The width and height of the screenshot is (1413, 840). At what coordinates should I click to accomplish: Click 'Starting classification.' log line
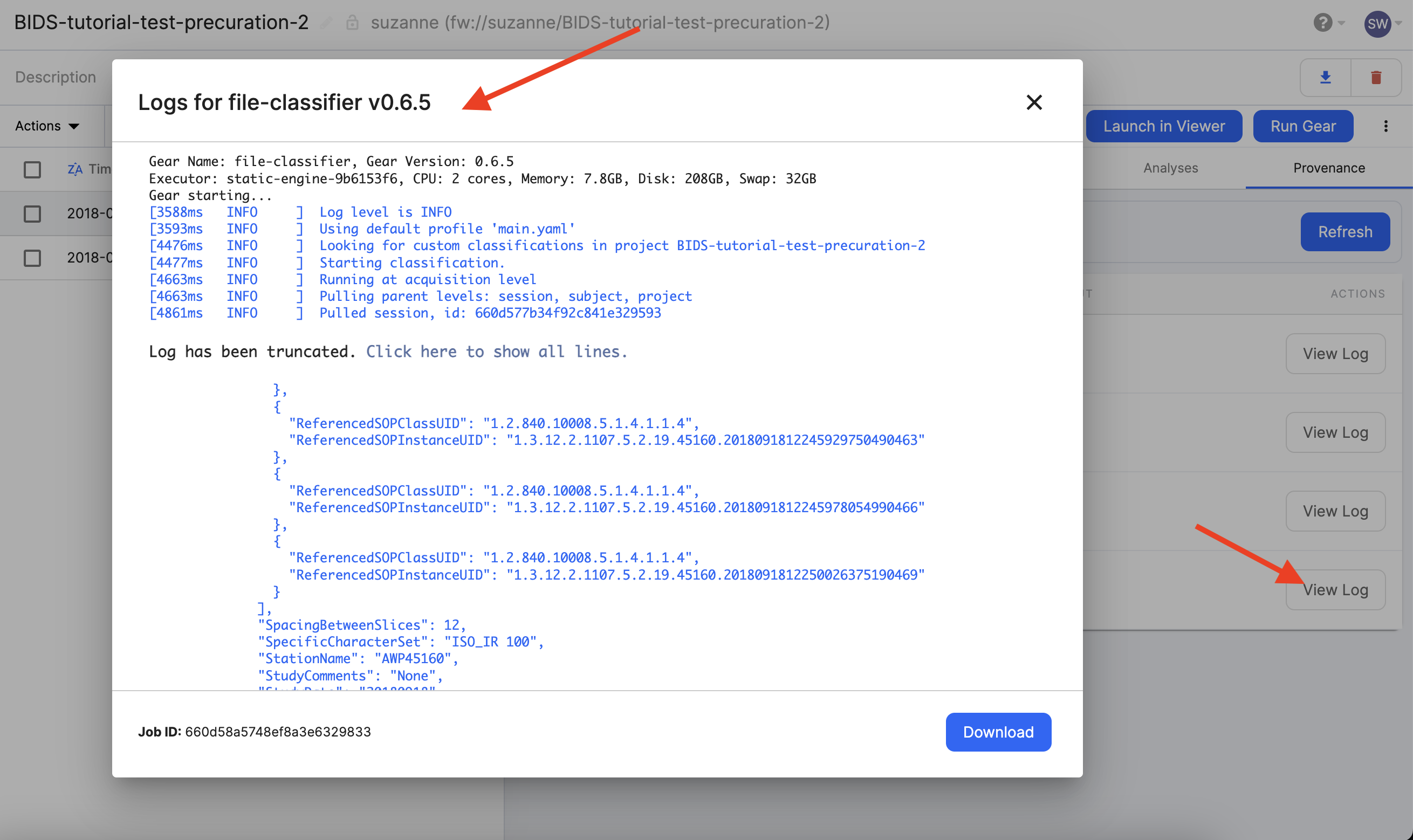pyautogui.click(x=327, y=263)
